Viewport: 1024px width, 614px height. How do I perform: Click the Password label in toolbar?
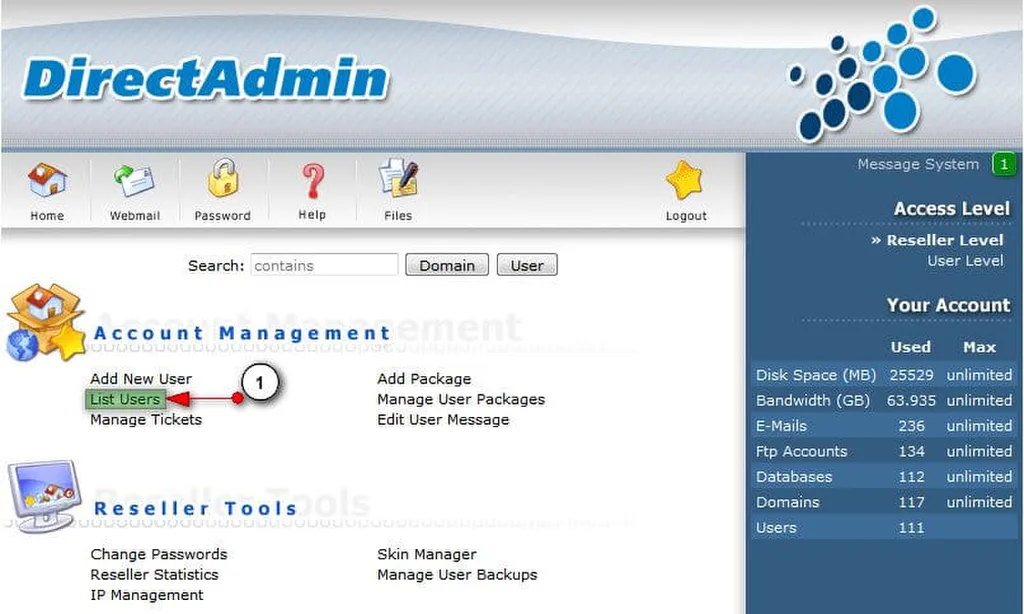222,216
